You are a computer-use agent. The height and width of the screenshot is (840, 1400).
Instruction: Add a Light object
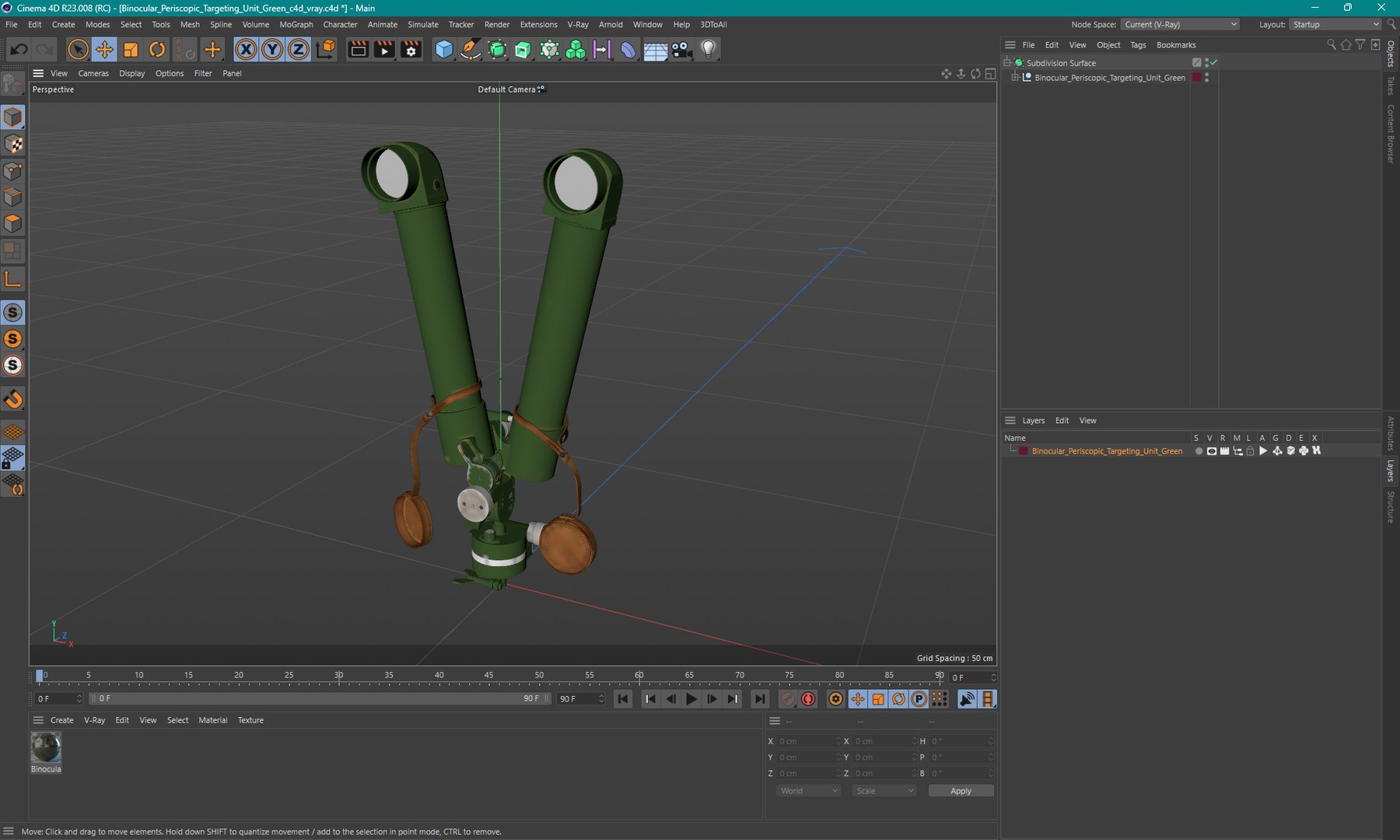coord(708,50)
